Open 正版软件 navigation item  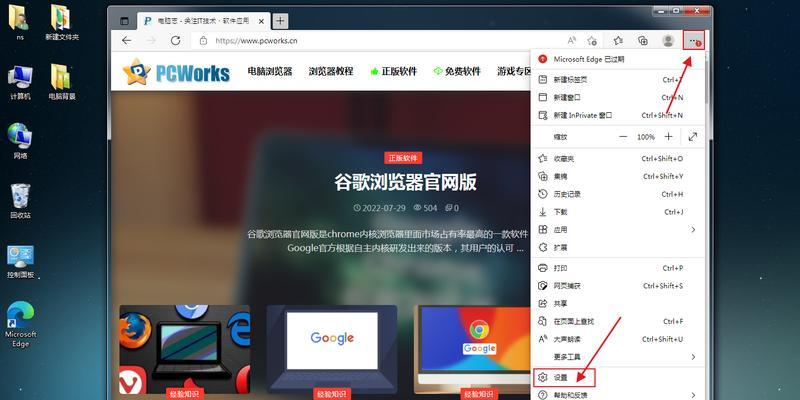pos(394,71)
